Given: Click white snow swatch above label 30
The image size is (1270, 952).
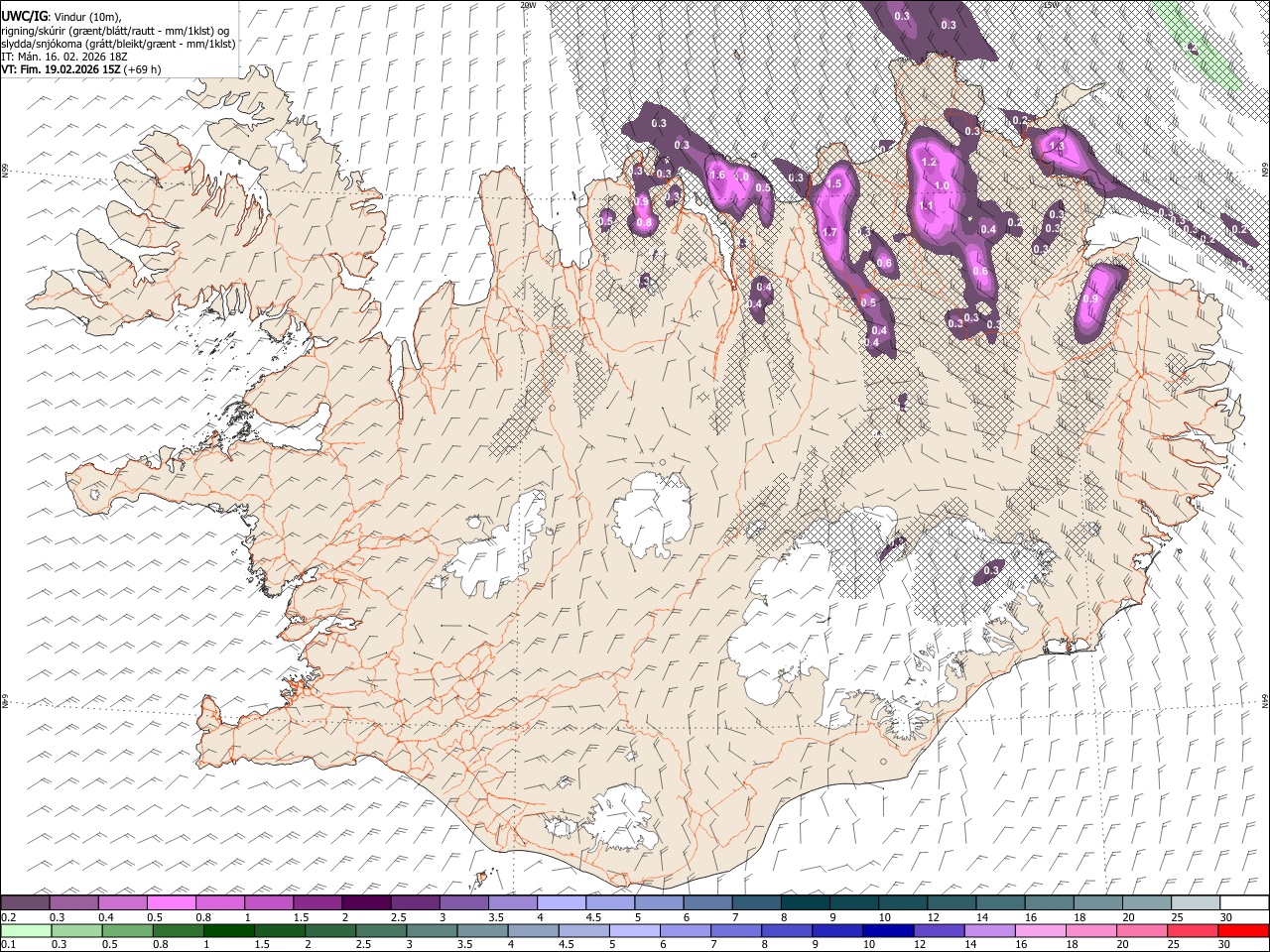Looking at the screenshot, I should [x=1244, y=902].
